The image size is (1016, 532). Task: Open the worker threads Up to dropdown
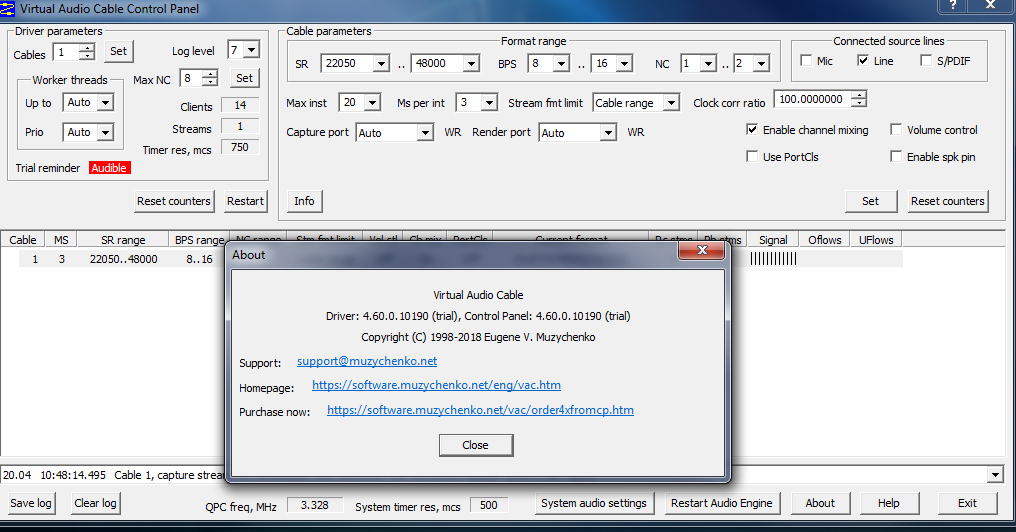[x=105, y=102]
